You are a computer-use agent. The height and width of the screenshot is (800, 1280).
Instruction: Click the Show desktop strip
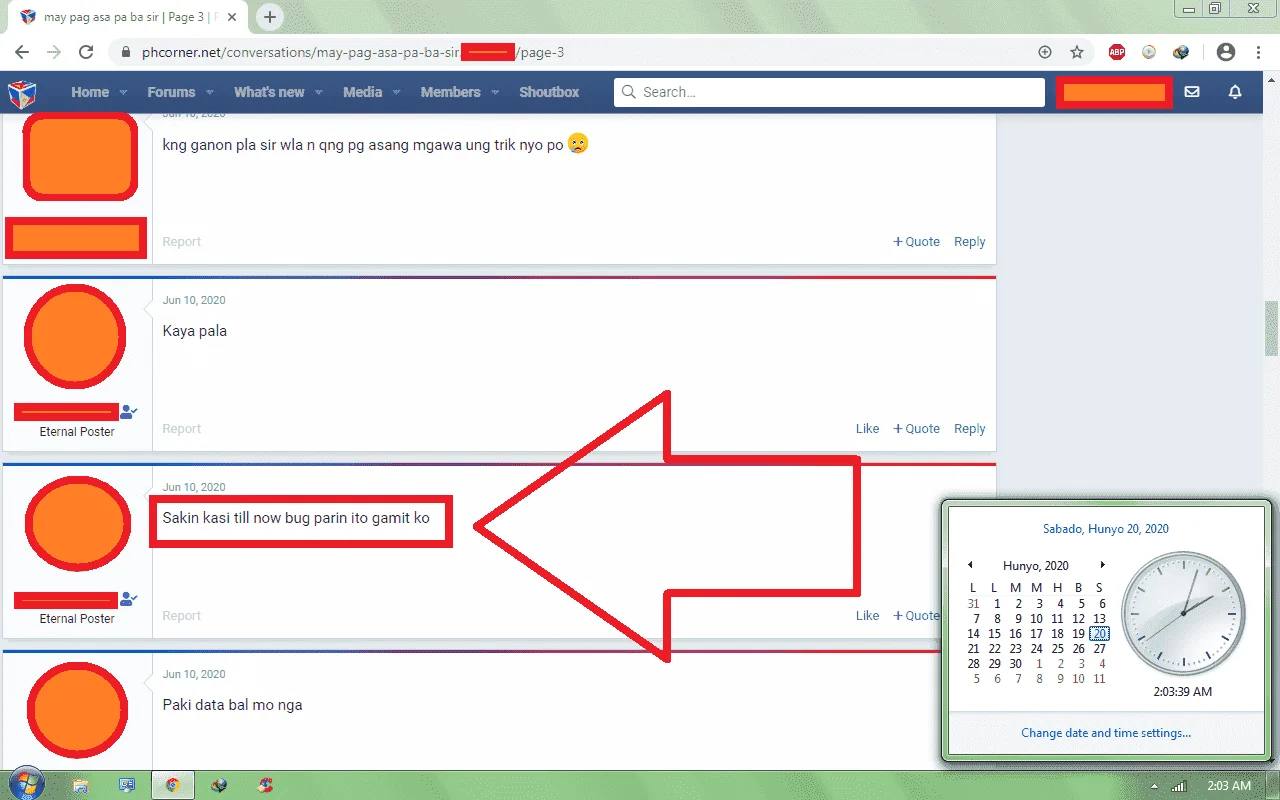pos(1273,785)
